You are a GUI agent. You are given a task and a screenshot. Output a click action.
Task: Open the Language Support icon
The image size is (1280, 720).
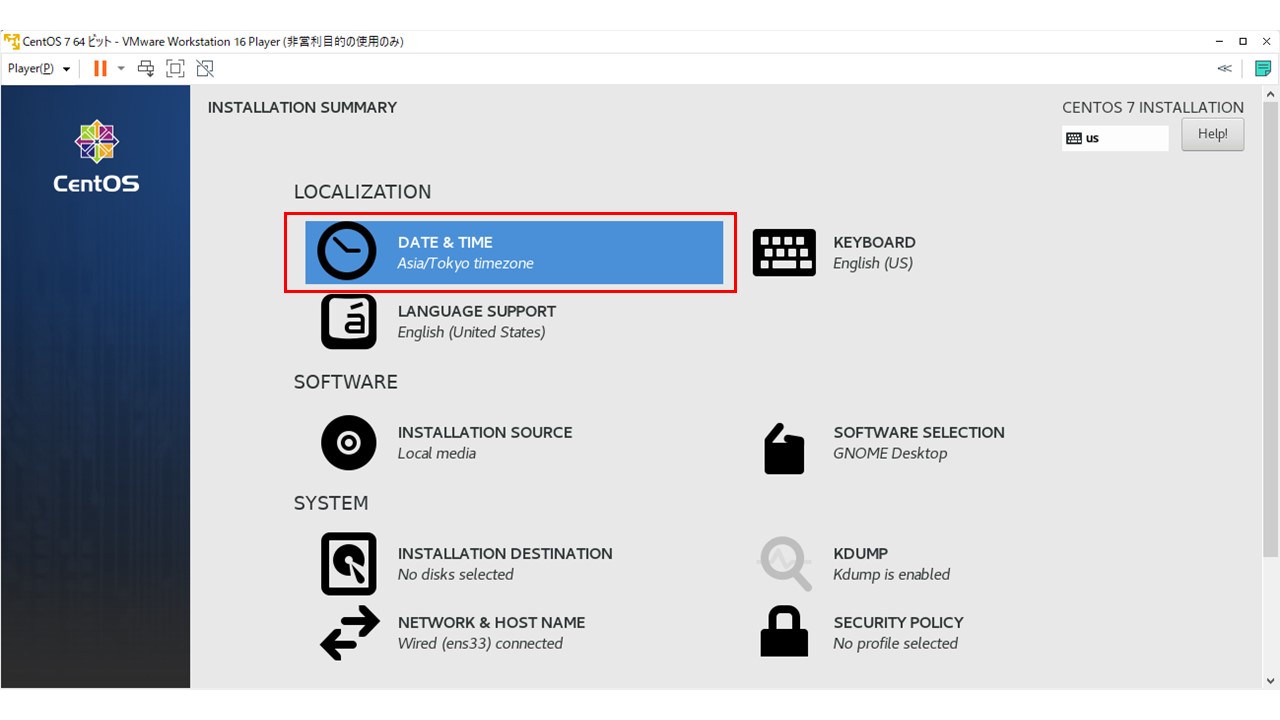click(348, 321)
